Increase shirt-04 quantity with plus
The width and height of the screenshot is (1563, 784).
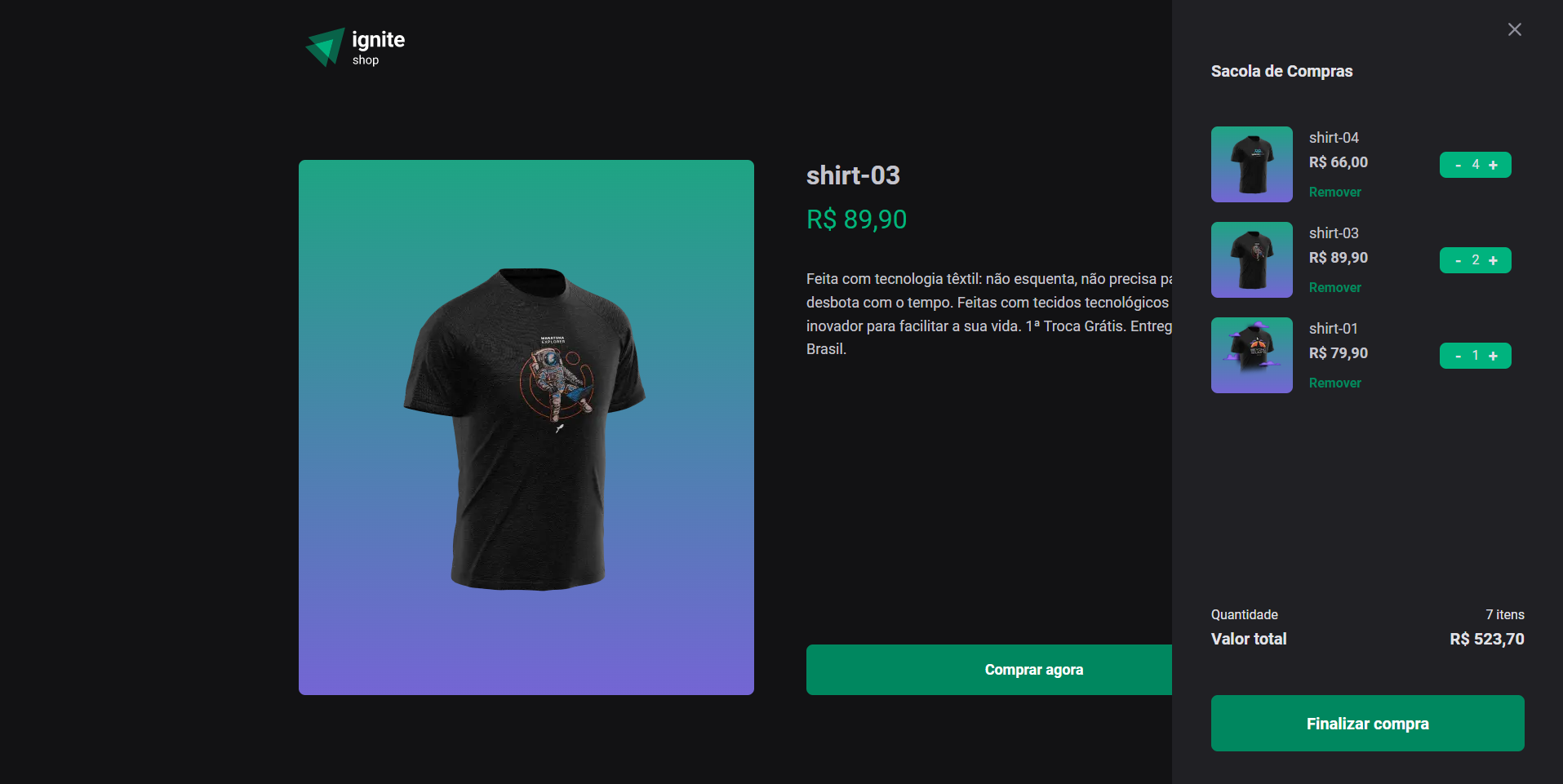coord(1493,165)
